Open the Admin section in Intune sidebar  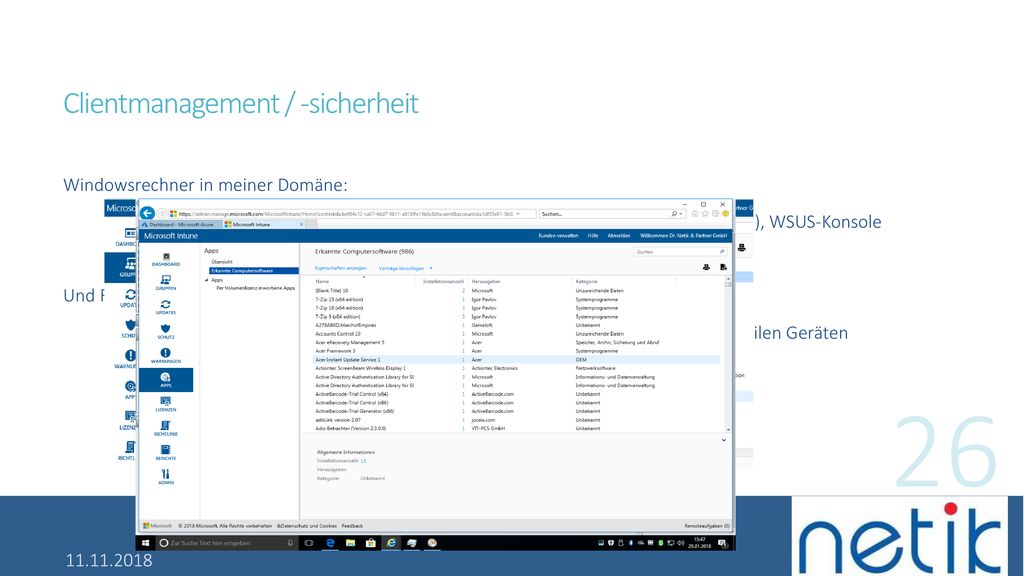(166, 477)
